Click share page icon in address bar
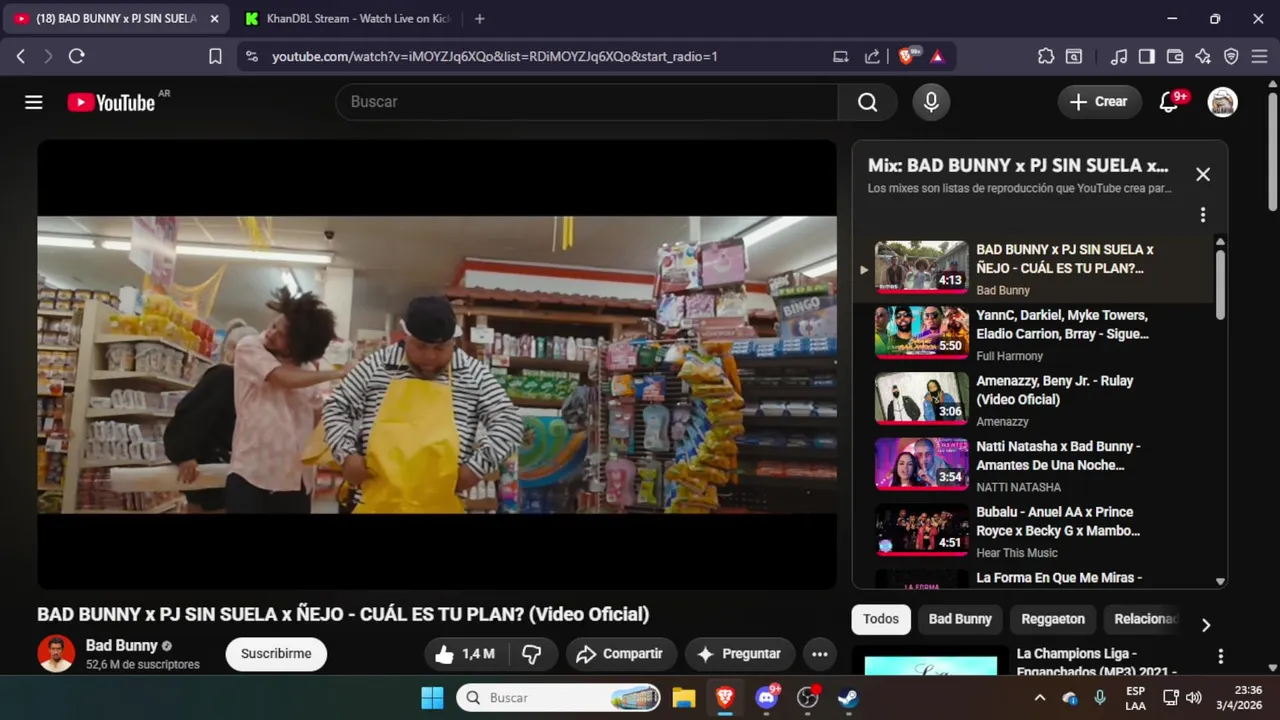 coord(872,56)
